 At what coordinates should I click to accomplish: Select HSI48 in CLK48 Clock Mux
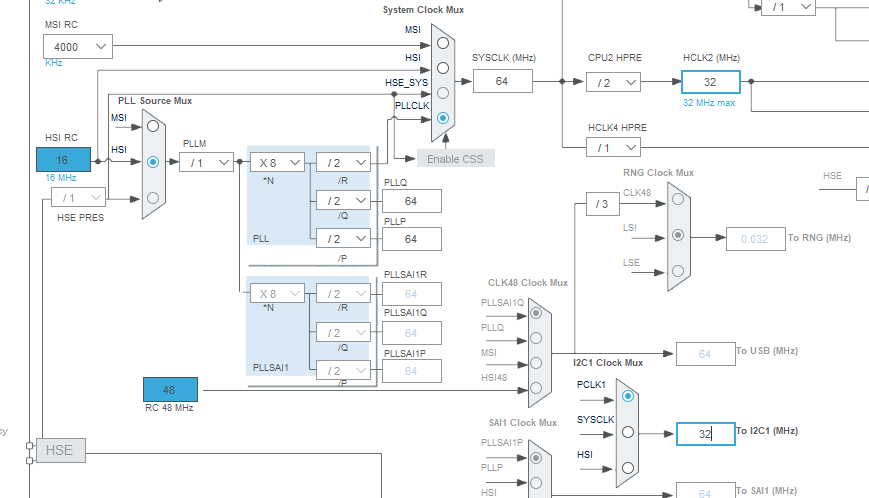pos(536,388)
